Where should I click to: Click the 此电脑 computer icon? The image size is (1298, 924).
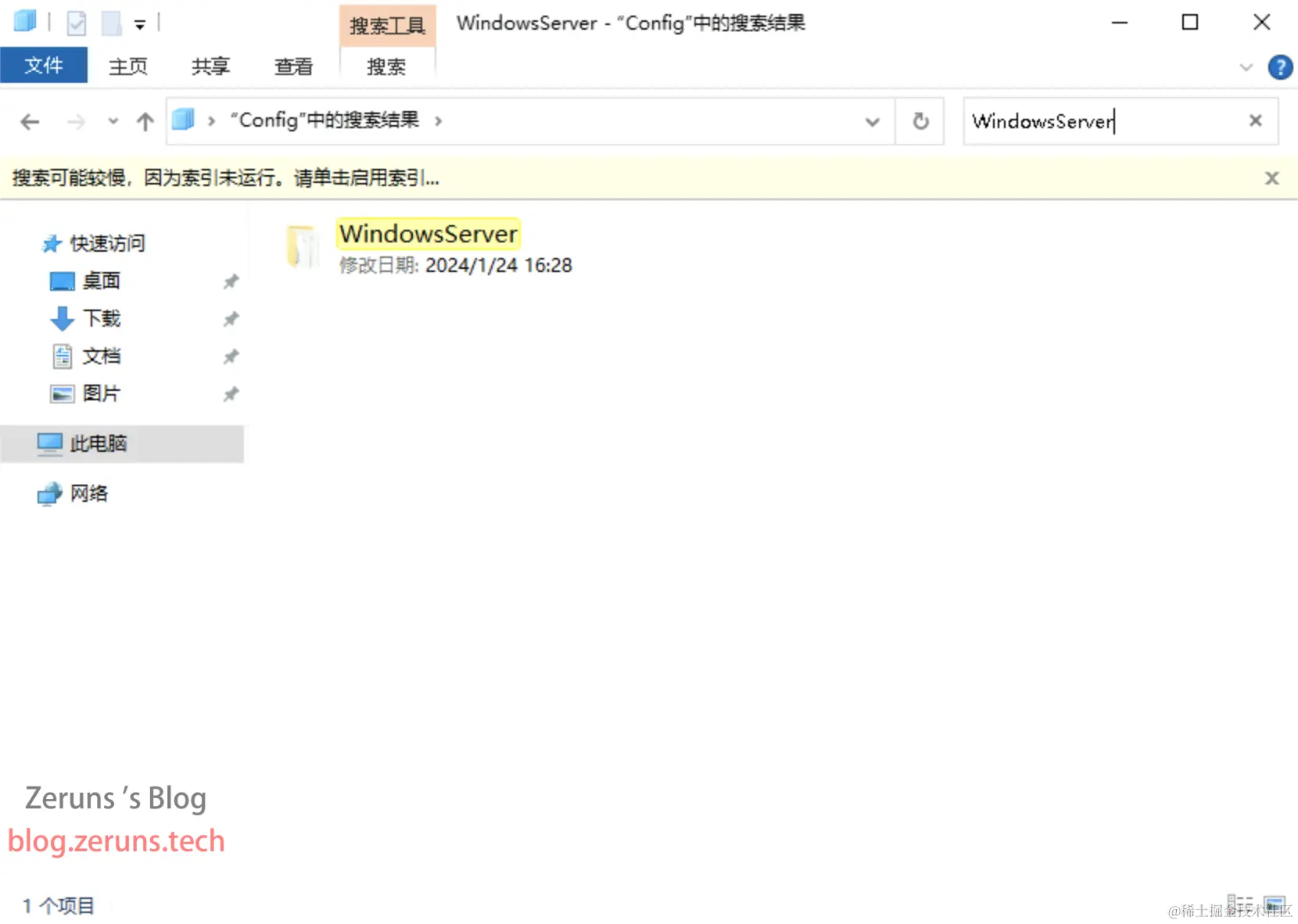[x=50, y=444]
